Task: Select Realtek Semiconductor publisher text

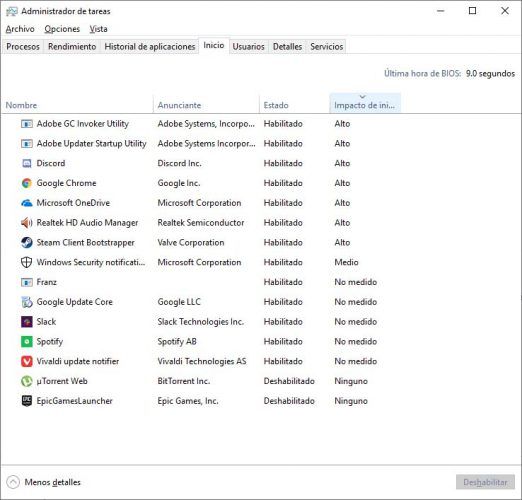Action: click(x=201, y=223)
